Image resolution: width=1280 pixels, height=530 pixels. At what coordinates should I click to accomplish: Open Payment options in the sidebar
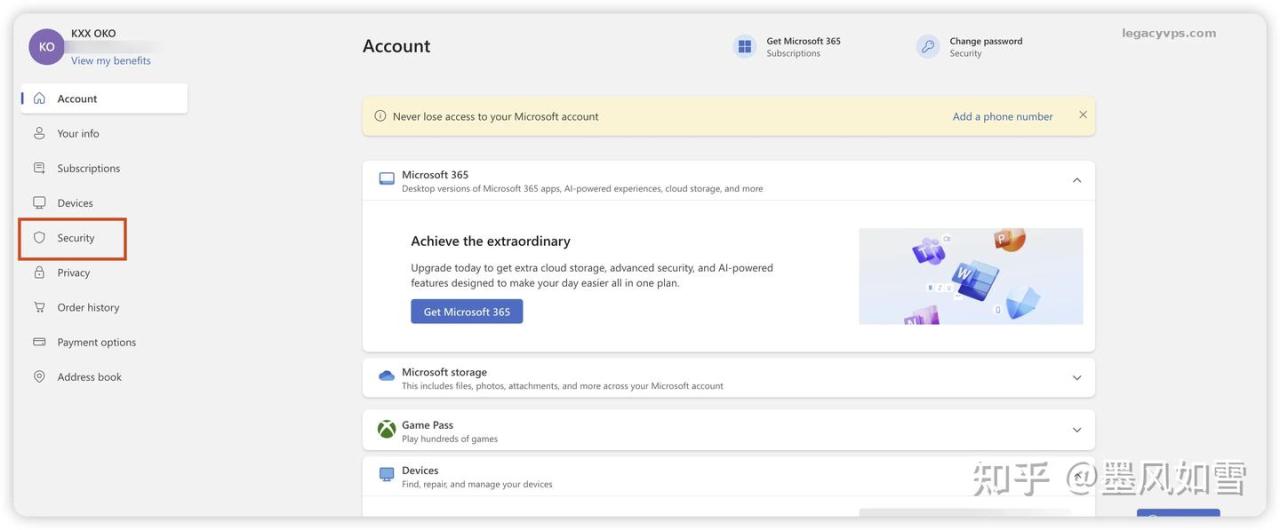[96, 343]
